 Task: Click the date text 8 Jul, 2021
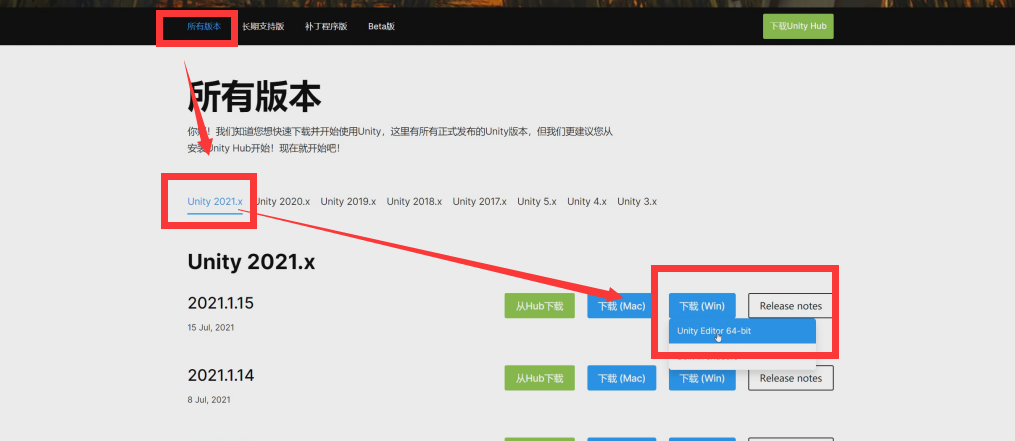209,400
